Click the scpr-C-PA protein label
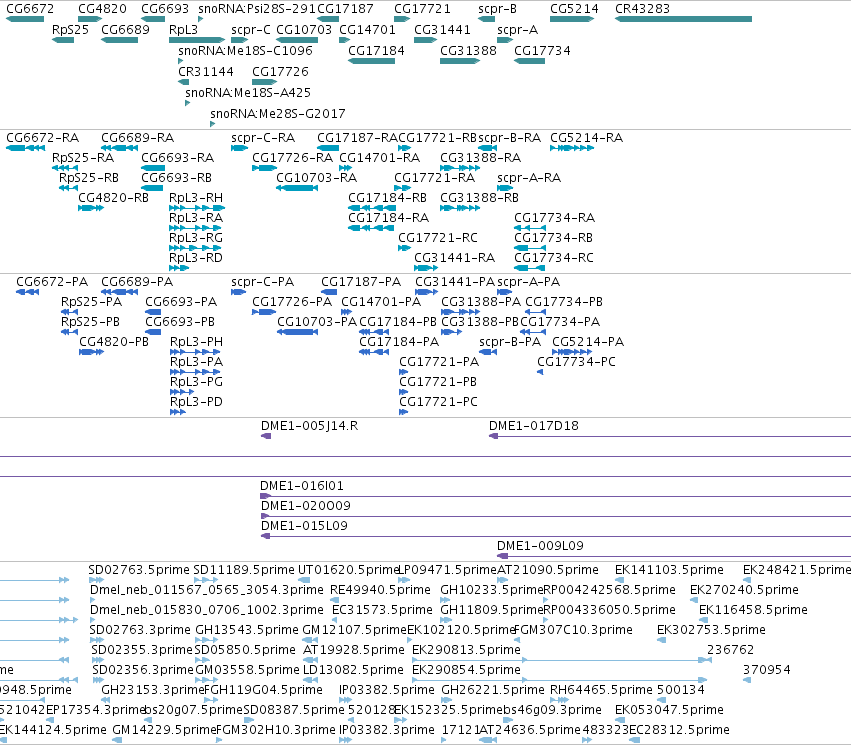Image resolution: width=851 pixels, height=745 pixels. pyautogui.click(x=263, y=282)
